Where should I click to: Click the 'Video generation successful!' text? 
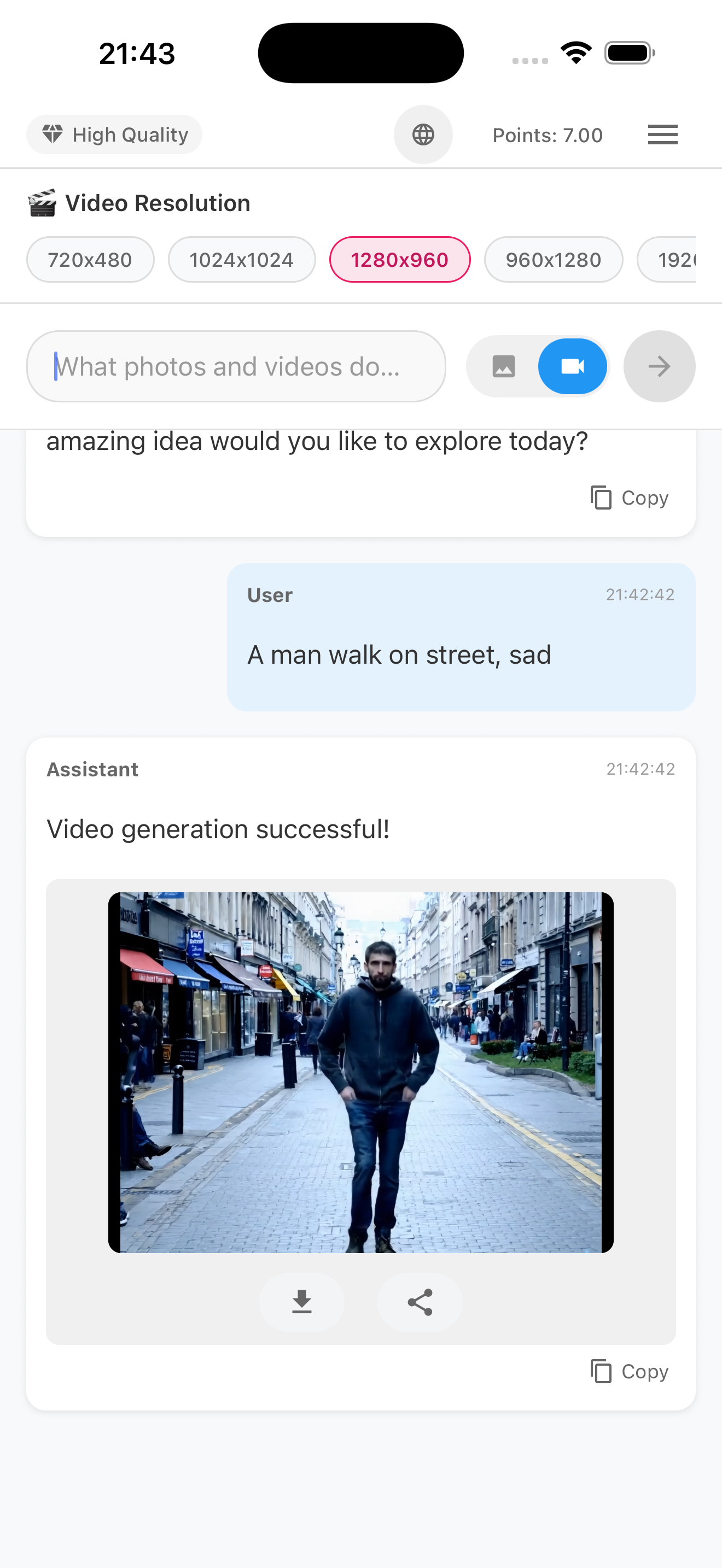218,829
